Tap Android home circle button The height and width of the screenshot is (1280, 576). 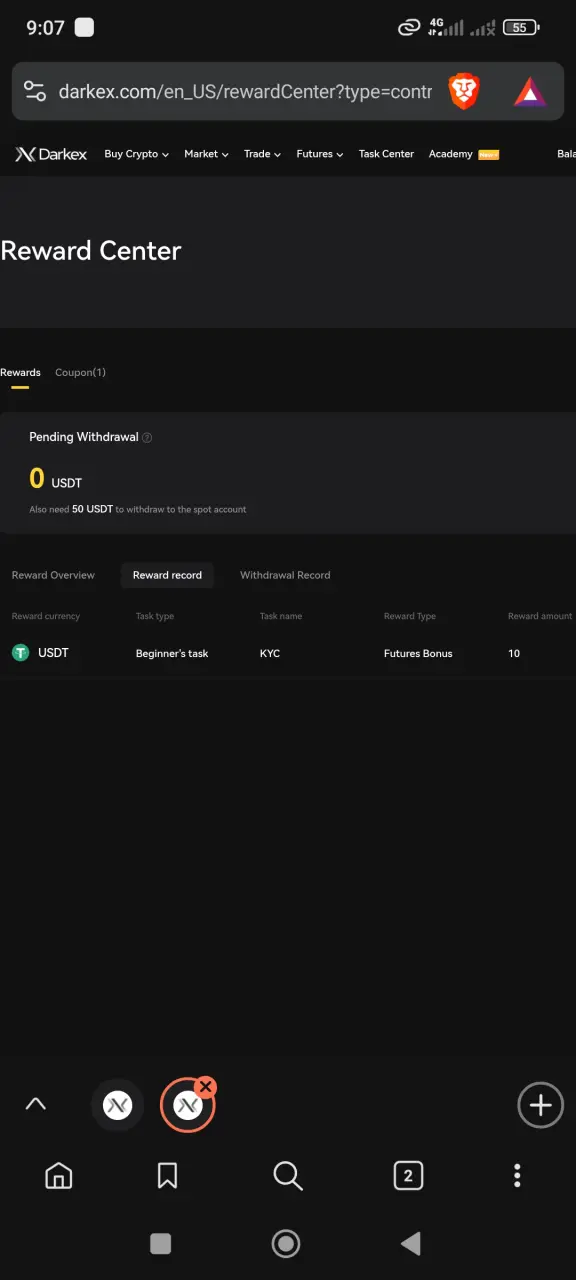click(286, 1243)
